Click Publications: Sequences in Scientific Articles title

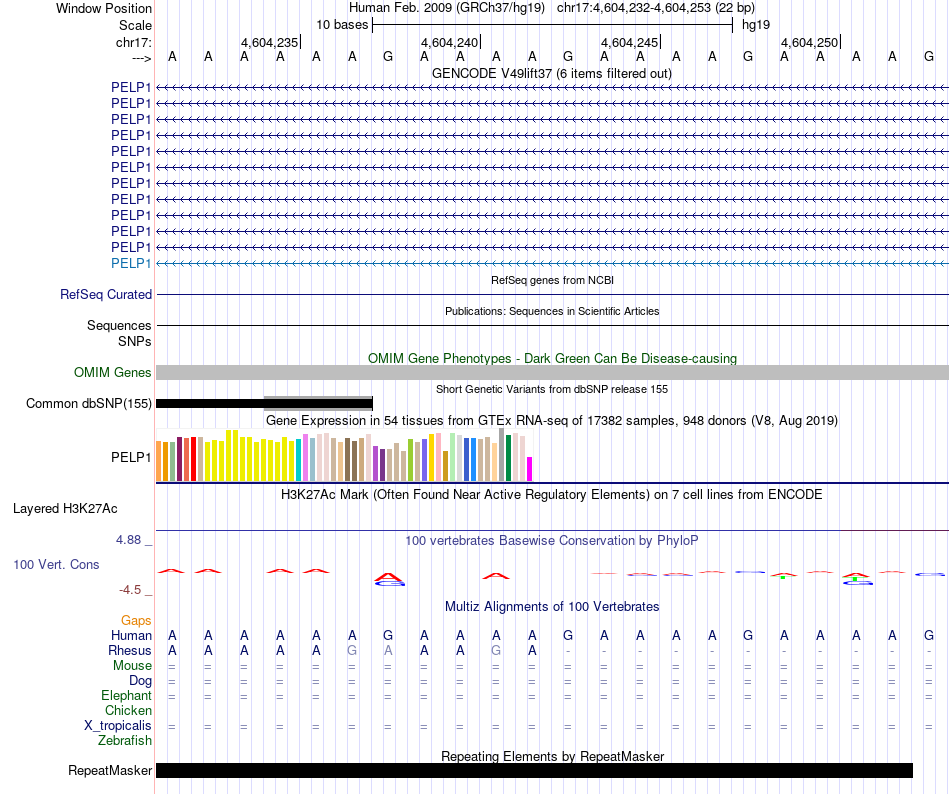pos(552,311)
